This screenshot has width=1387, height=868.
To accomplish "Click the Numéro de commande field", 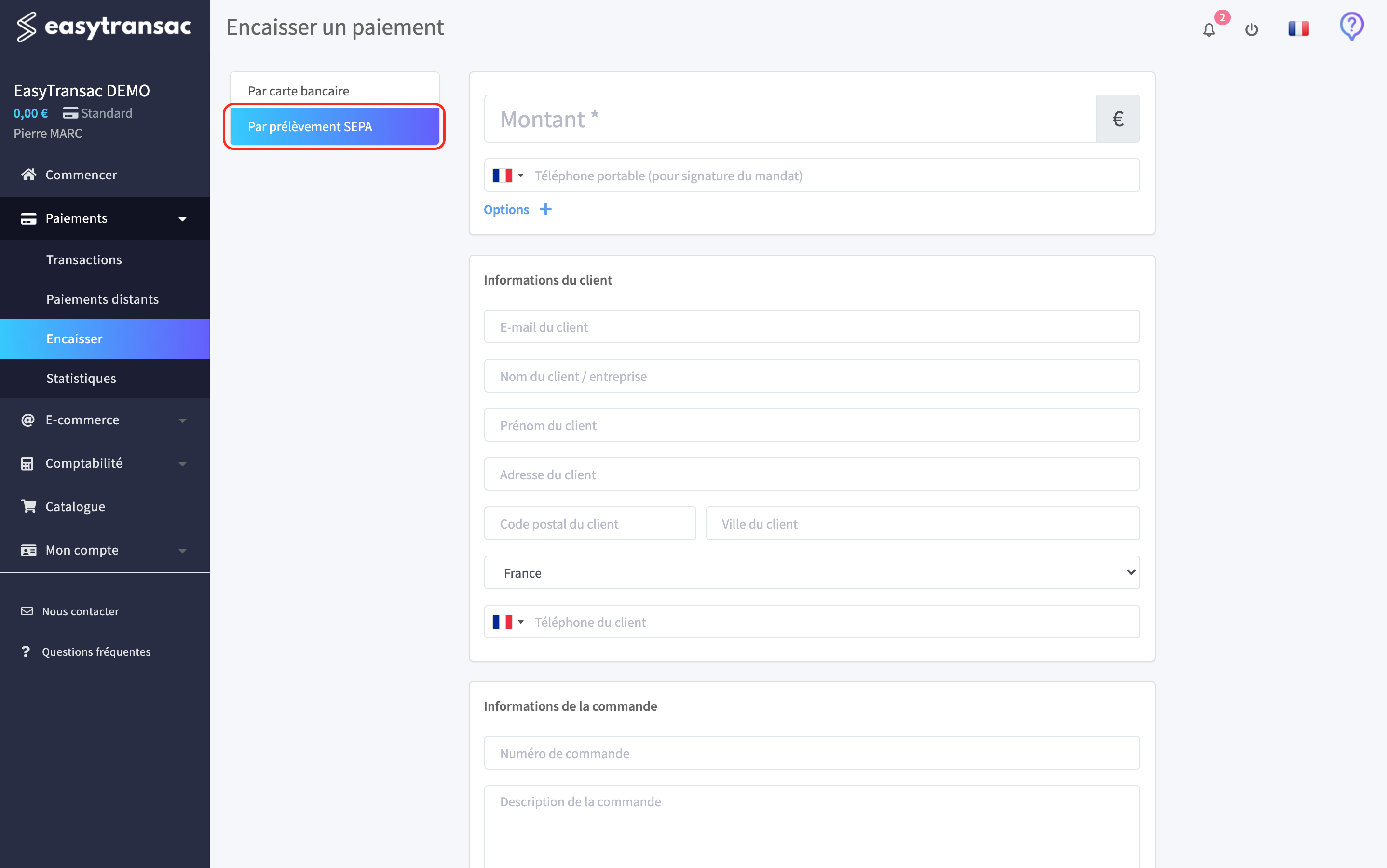I will pos(811,753).
